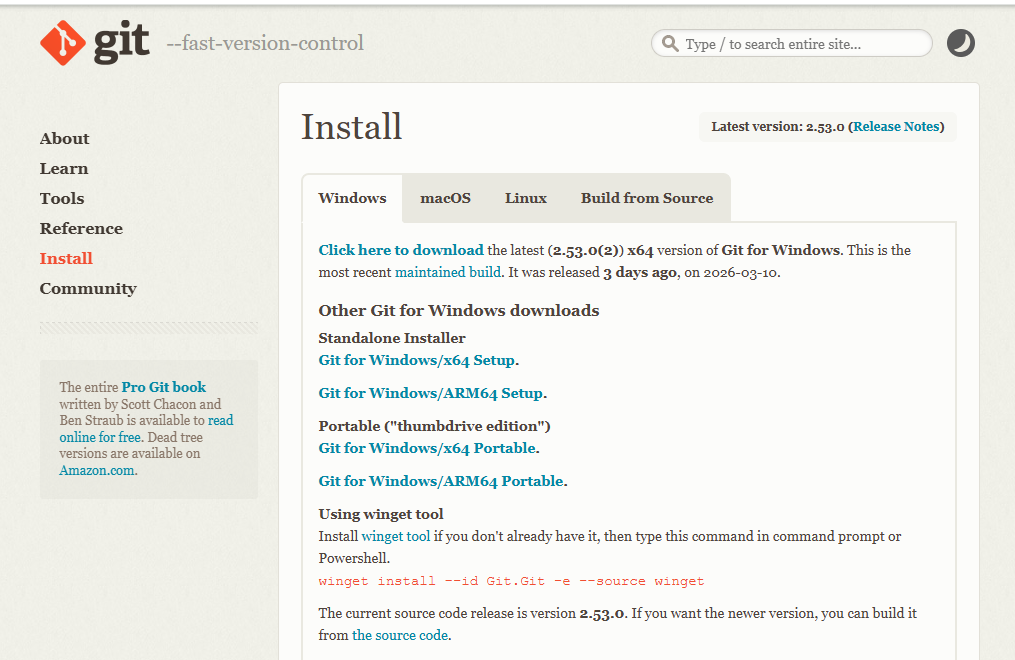Download Git for Windows/x64 Setup
This screenshot has height=660, width=1015.
click(x=417, y=360)
